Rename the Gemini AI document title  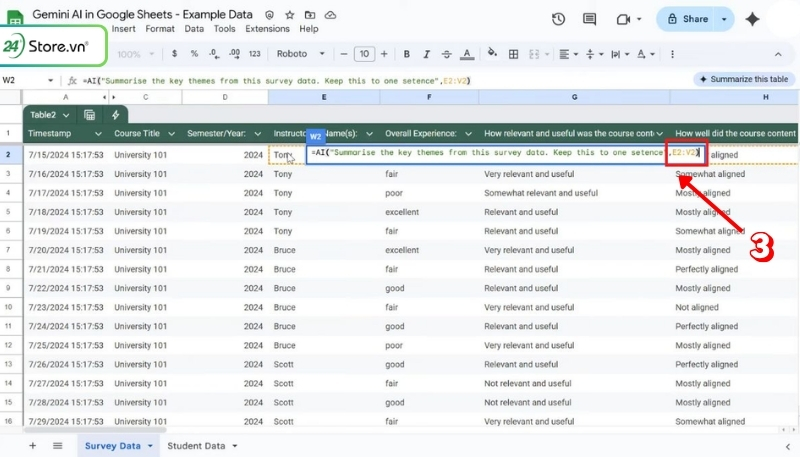click(x=142, y=14)
